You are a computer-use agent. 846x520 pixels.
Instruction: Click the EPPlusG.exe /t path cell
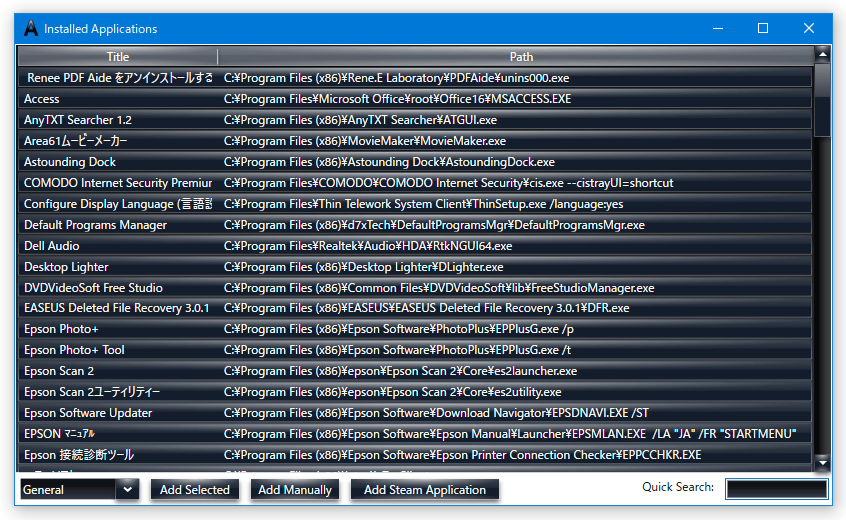397,350
